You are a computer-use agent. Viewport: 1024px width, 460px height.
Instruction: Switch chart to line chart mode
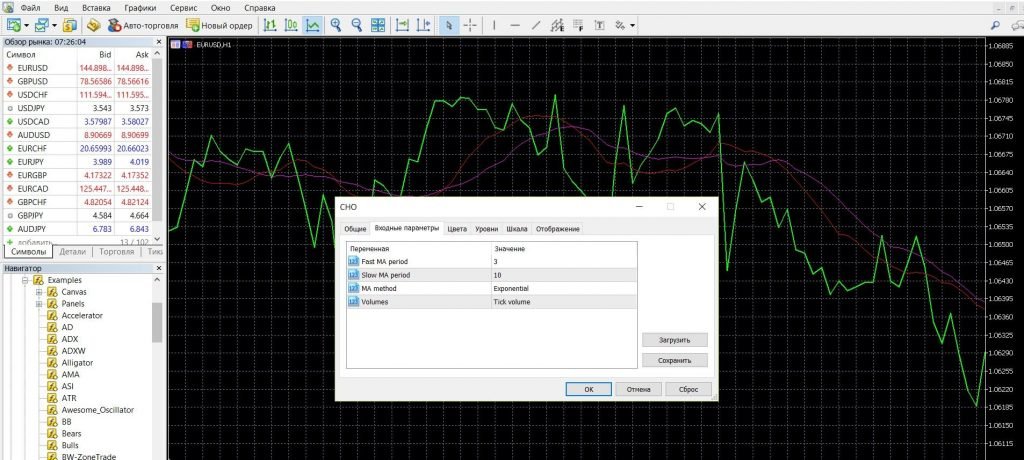313,24
